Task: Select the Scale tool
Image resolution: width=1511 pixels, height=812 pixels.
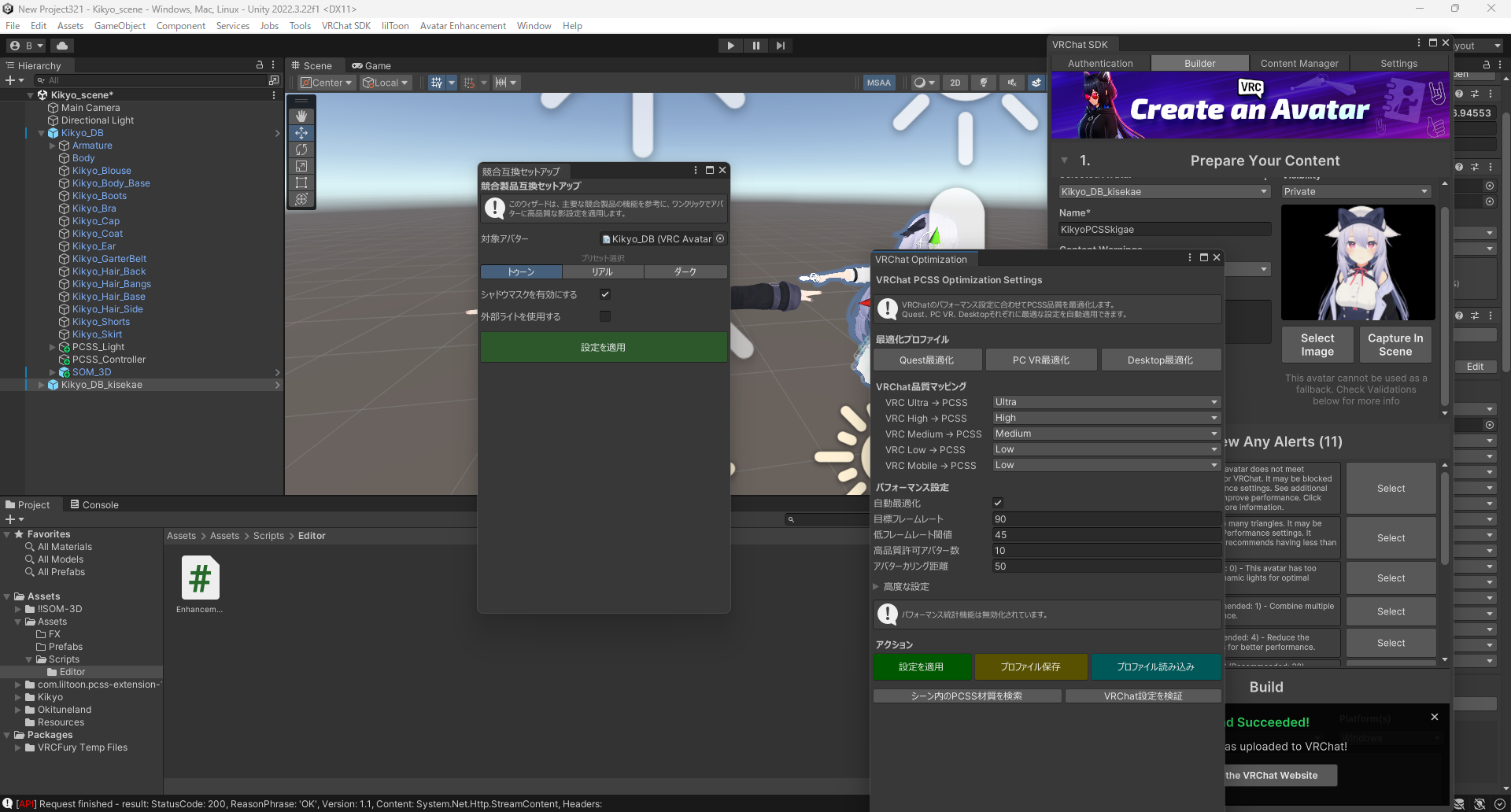Action: (301, 166)
